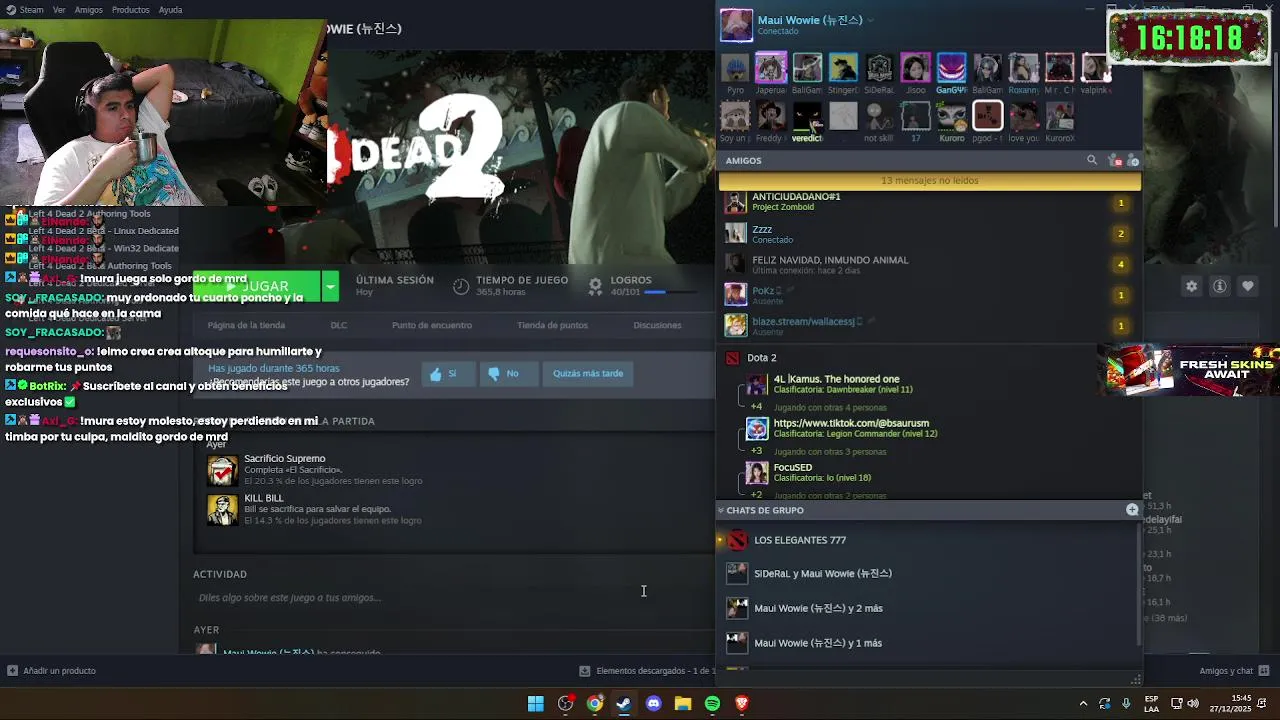Open game info icon in library
This screenshot has width=1280, height=720.
tap(1219, 286)
